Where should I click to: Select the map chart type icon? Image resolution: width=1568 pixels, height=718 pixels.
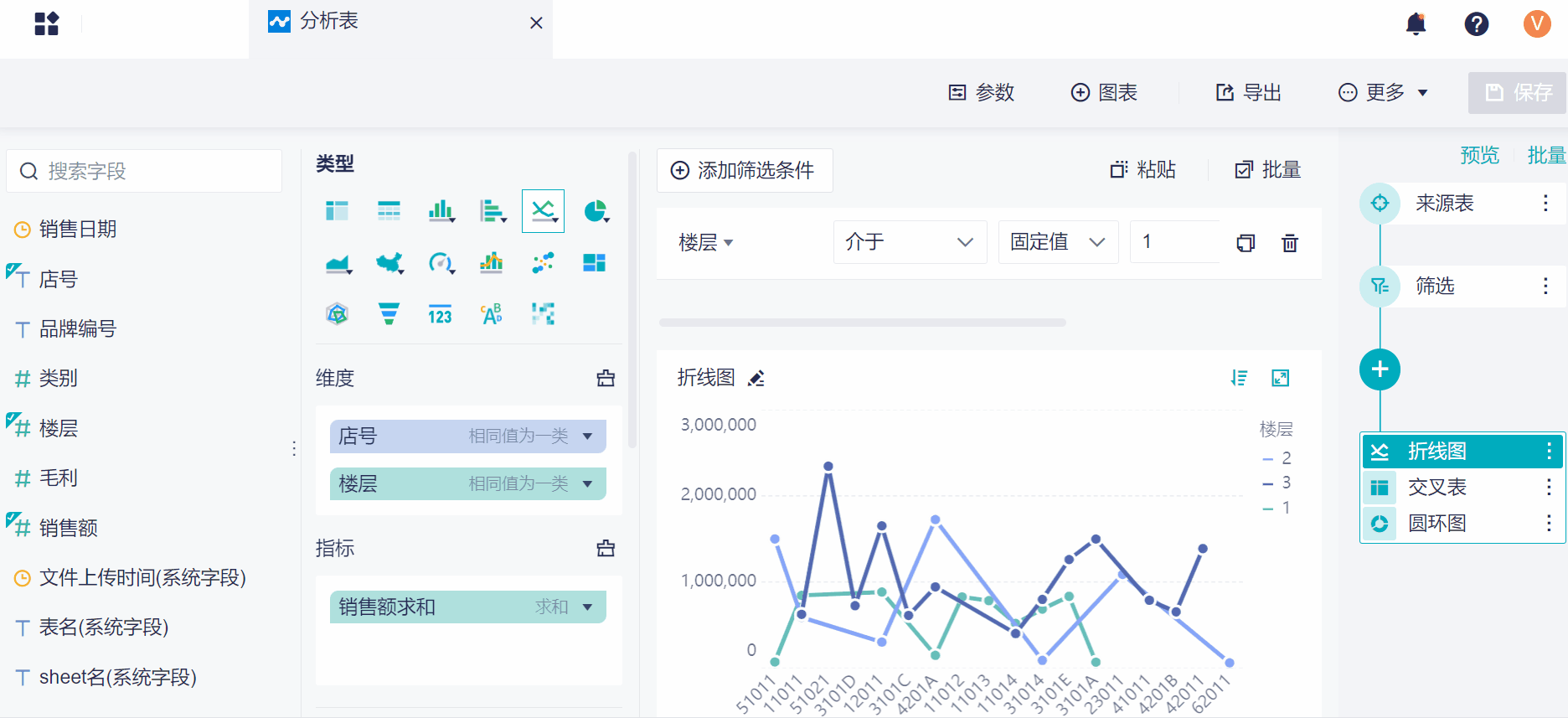[389, 264]
